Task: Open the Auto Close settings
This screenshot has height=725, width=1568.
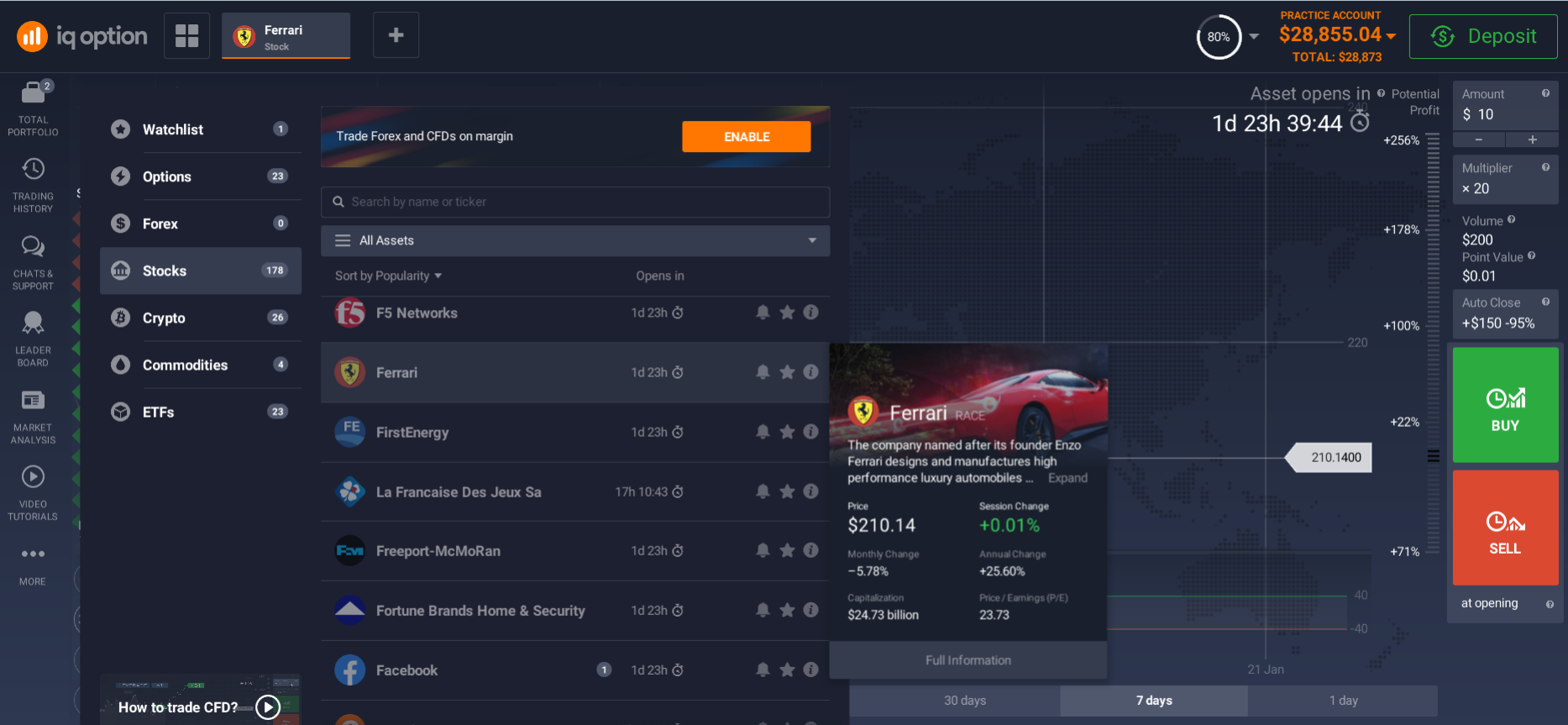Action: click(x=1505, y=313)
